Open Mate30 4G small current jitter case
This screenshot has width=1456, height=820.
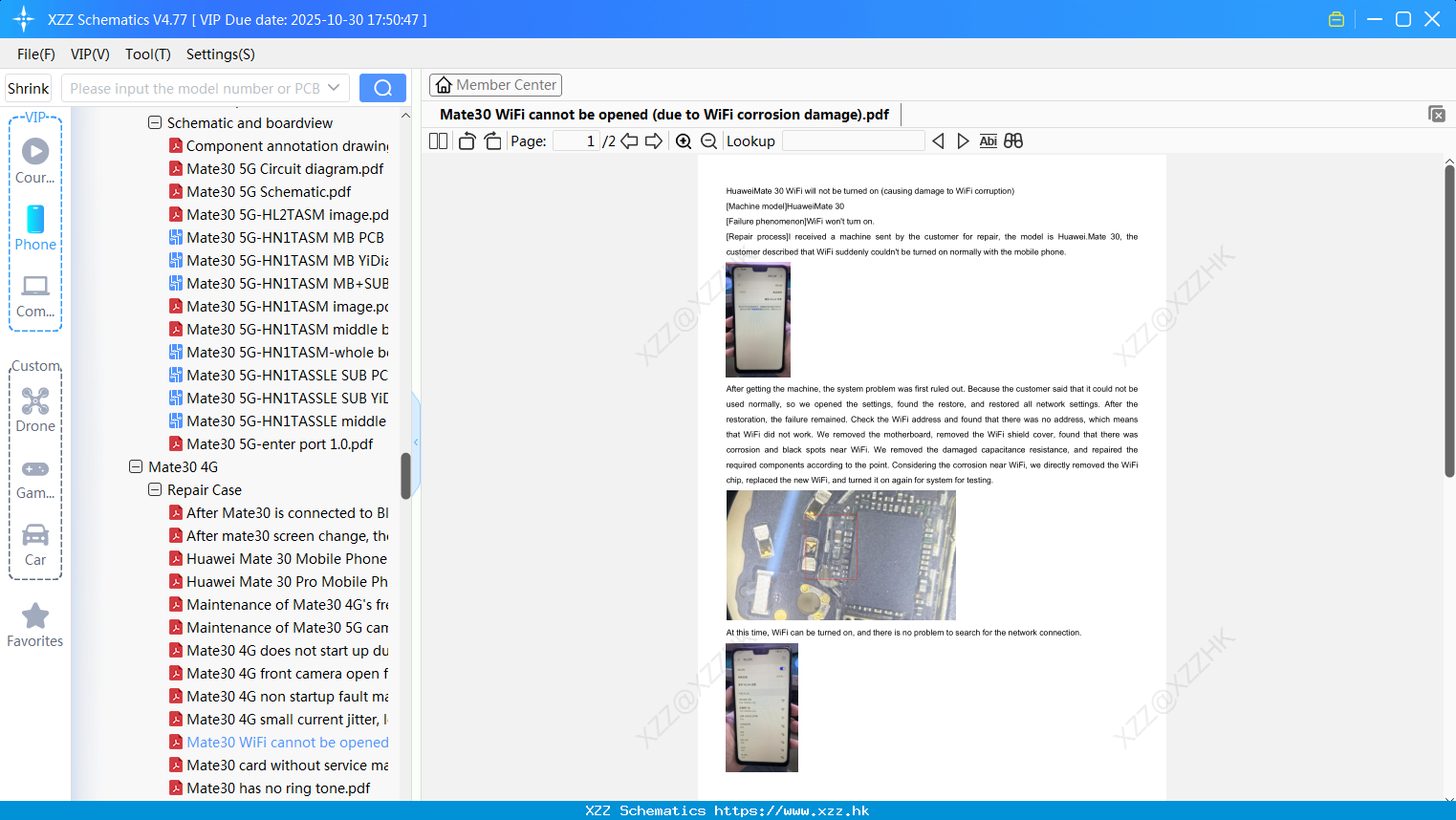(279, 720)
